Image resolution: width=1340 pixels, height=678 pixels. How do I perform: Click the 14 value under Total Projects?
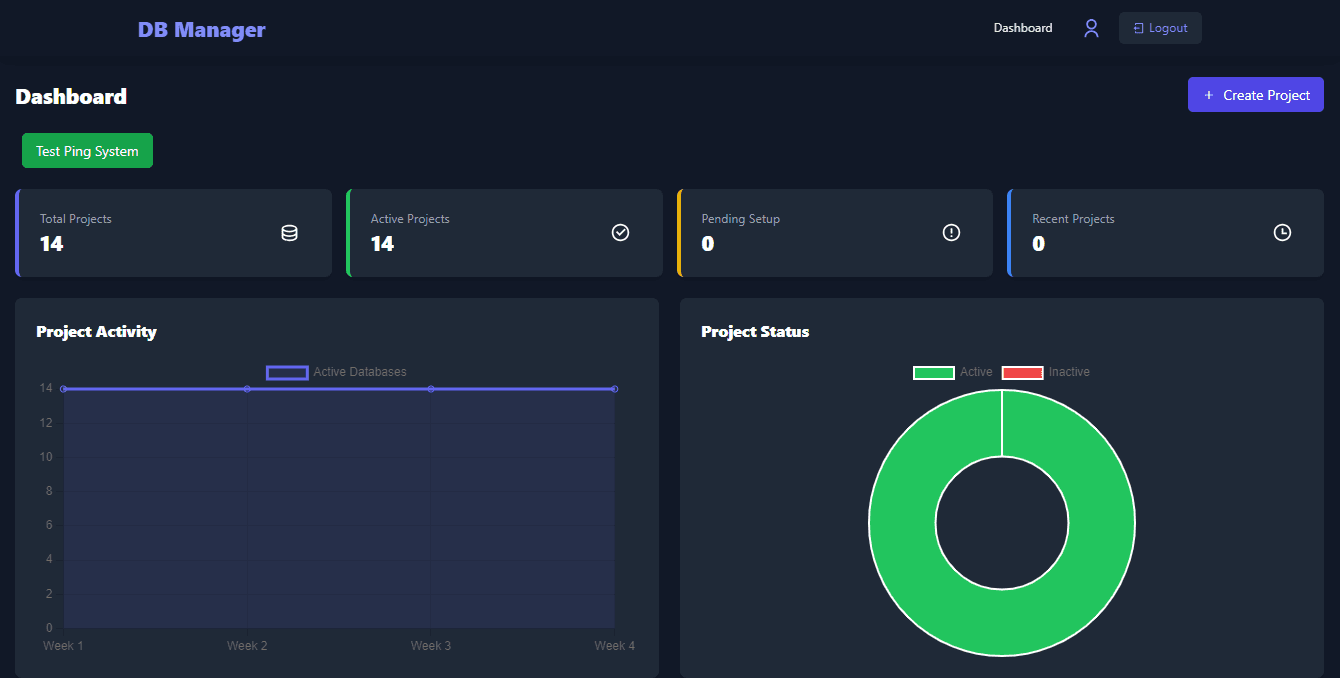pos(51,244)
